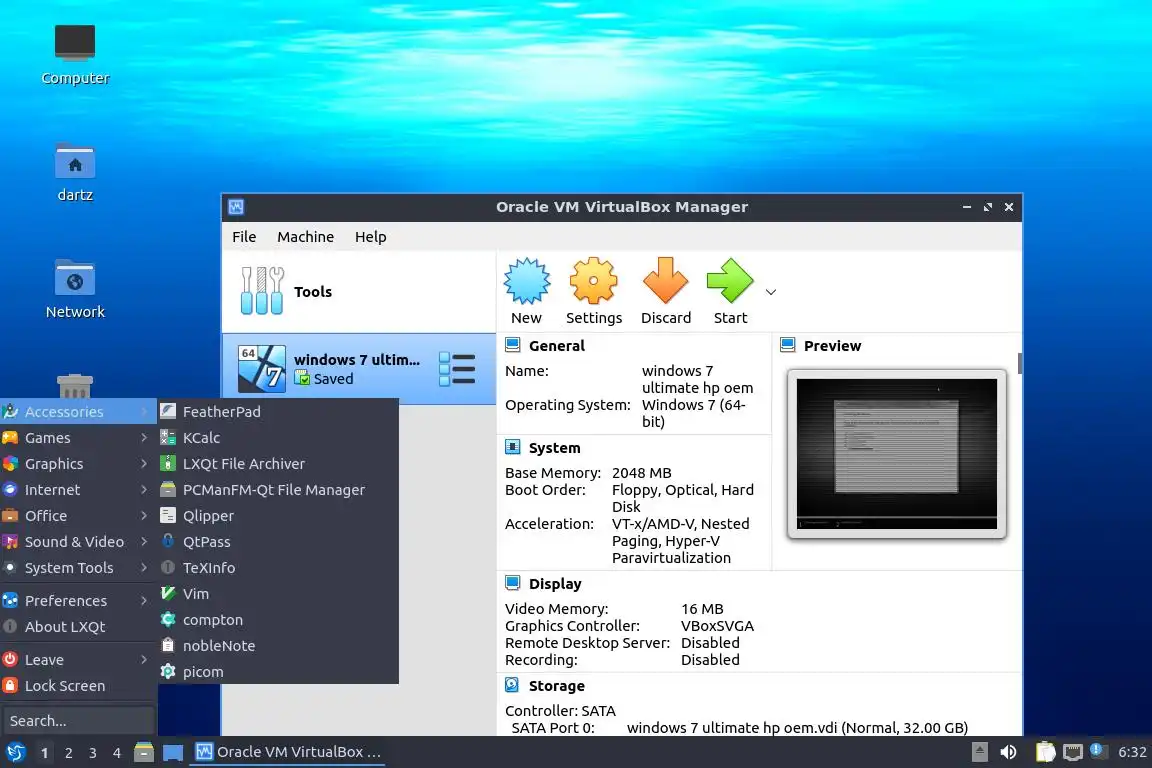Open TeXInfo from Accessories
The height and width of the screenshot is (768, 1152).
point(278,567)
